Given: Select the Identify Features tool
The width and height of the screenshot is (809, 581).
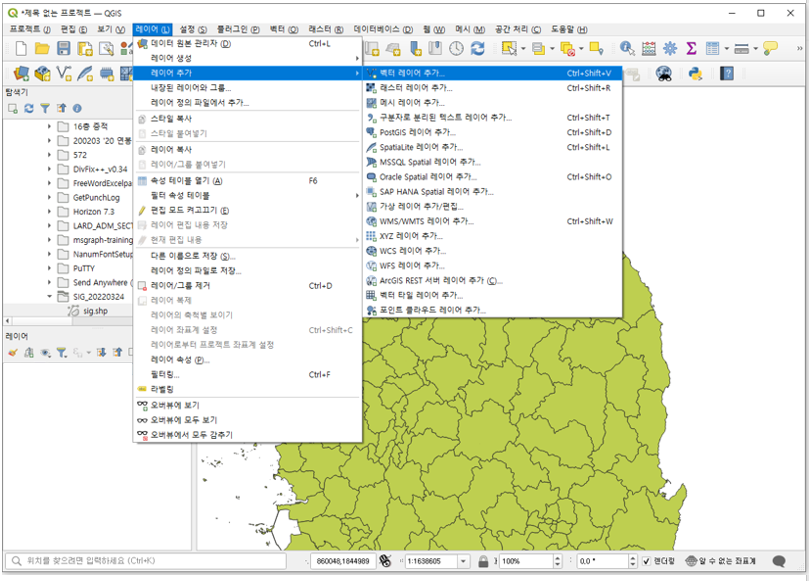Looking at the screenshot, I should [x=627, y=49].
